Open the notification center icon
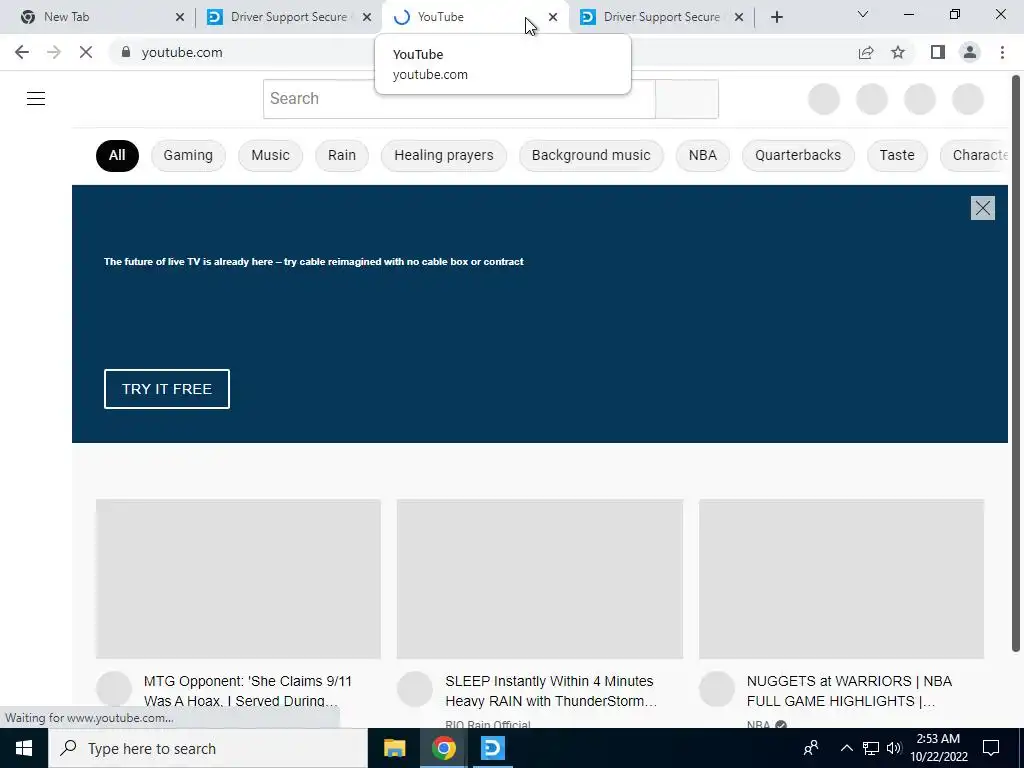This screenshot has height=768, width=1024. (x=991, y=748)
